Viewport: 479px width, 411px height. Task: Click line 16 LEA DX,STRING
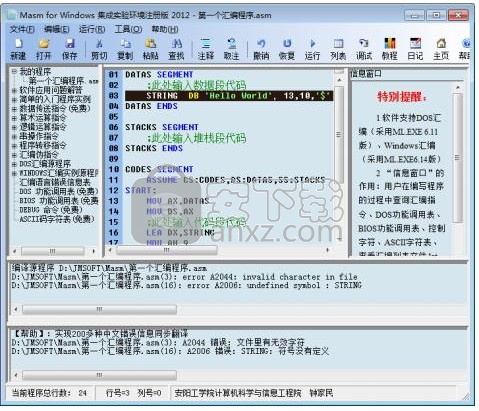[x=180, y=233]
